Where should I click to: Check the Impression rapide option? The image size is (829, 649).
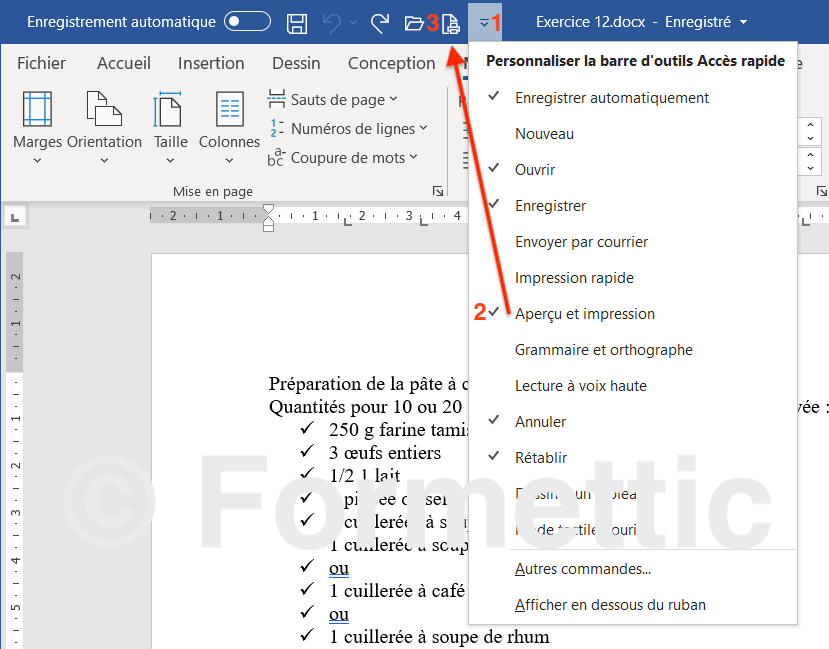[574, 278]
